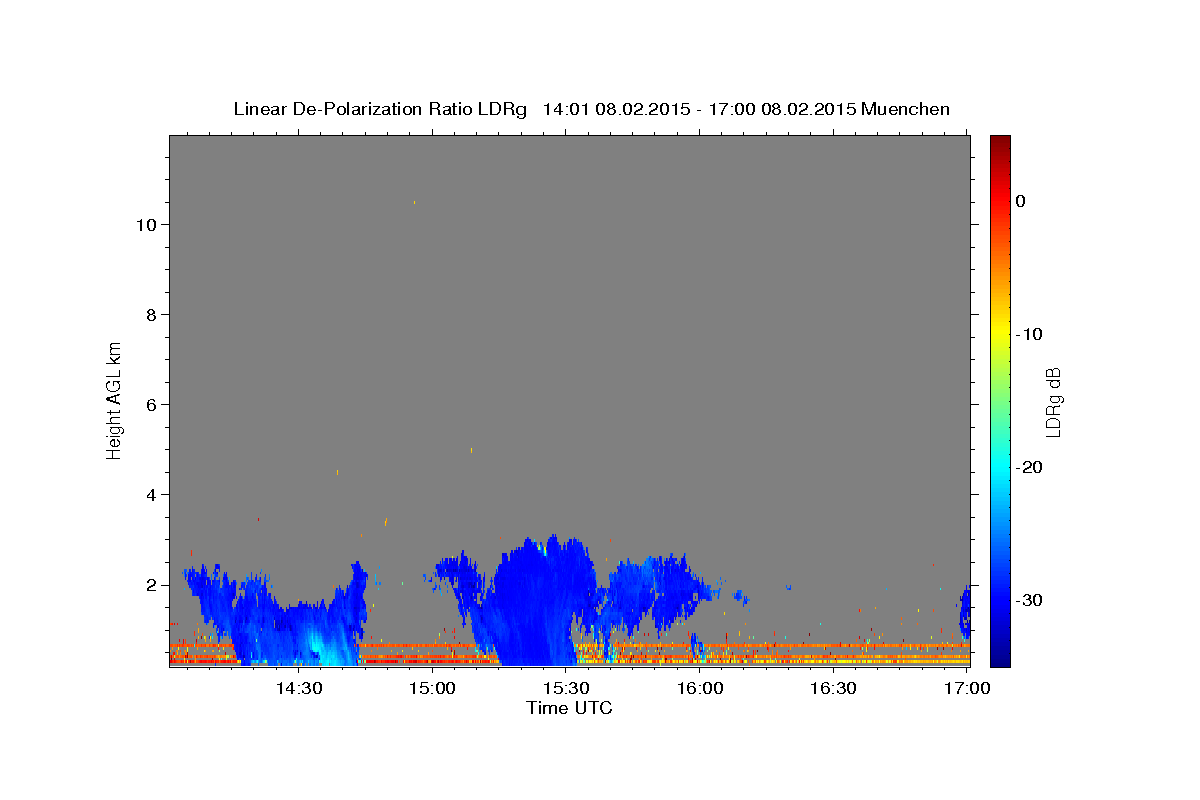Click the 'LDRg dB' colorbar label

[x=1053, y=402]
